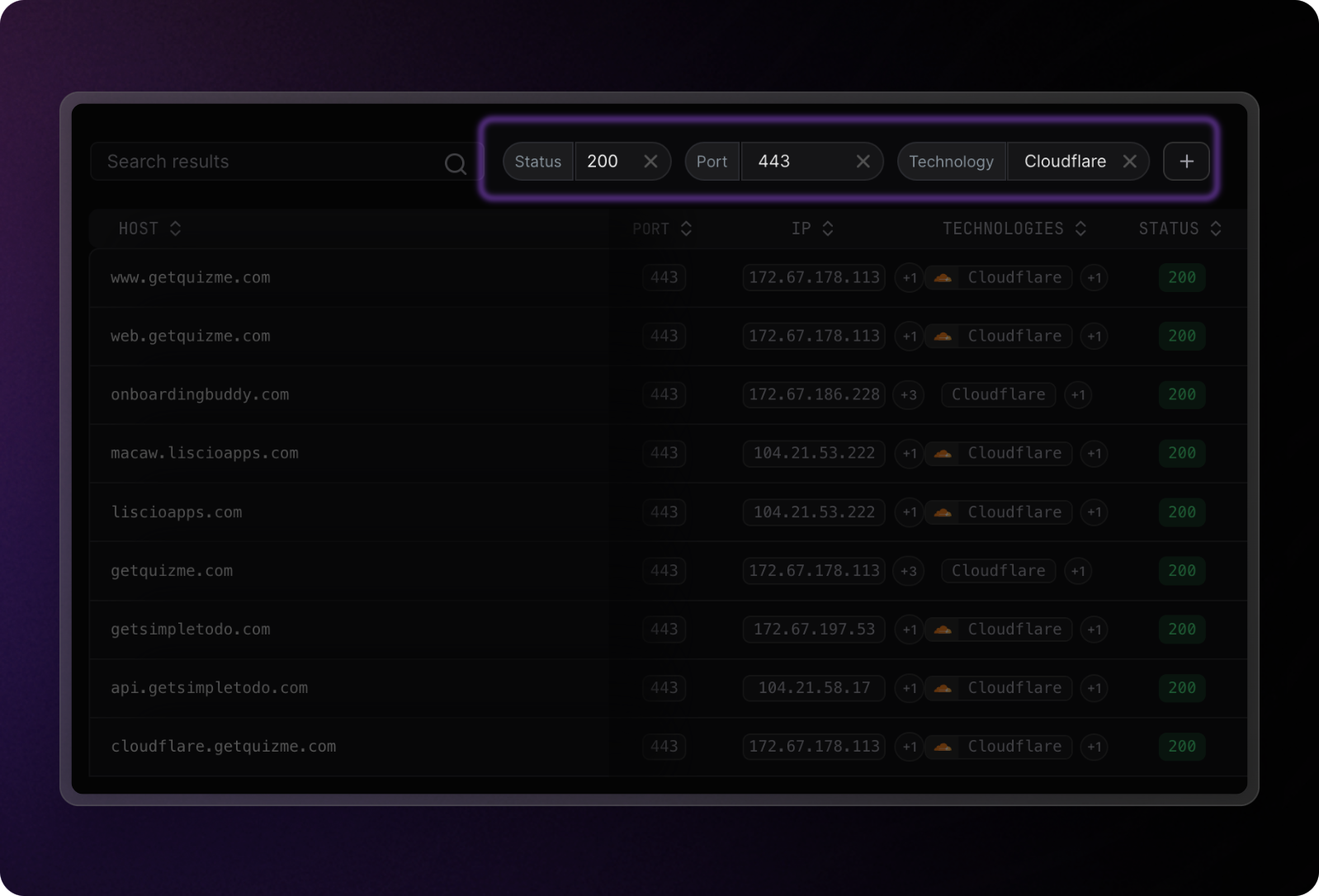The image size is (1319, 896).
Task: Sort by TECHNOLOGIES column arrows
Action: click(x=1080, y=229)
